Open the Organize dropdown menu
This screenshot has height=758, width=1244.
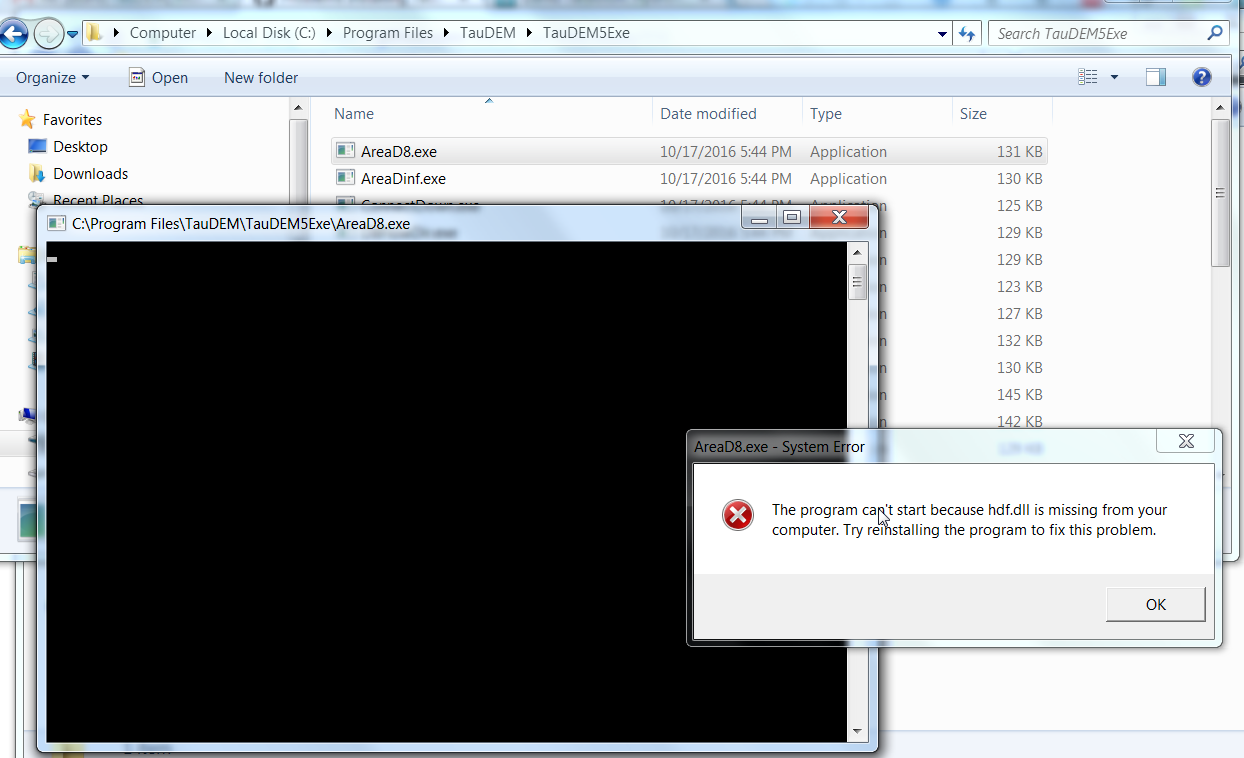coord(51,77)
